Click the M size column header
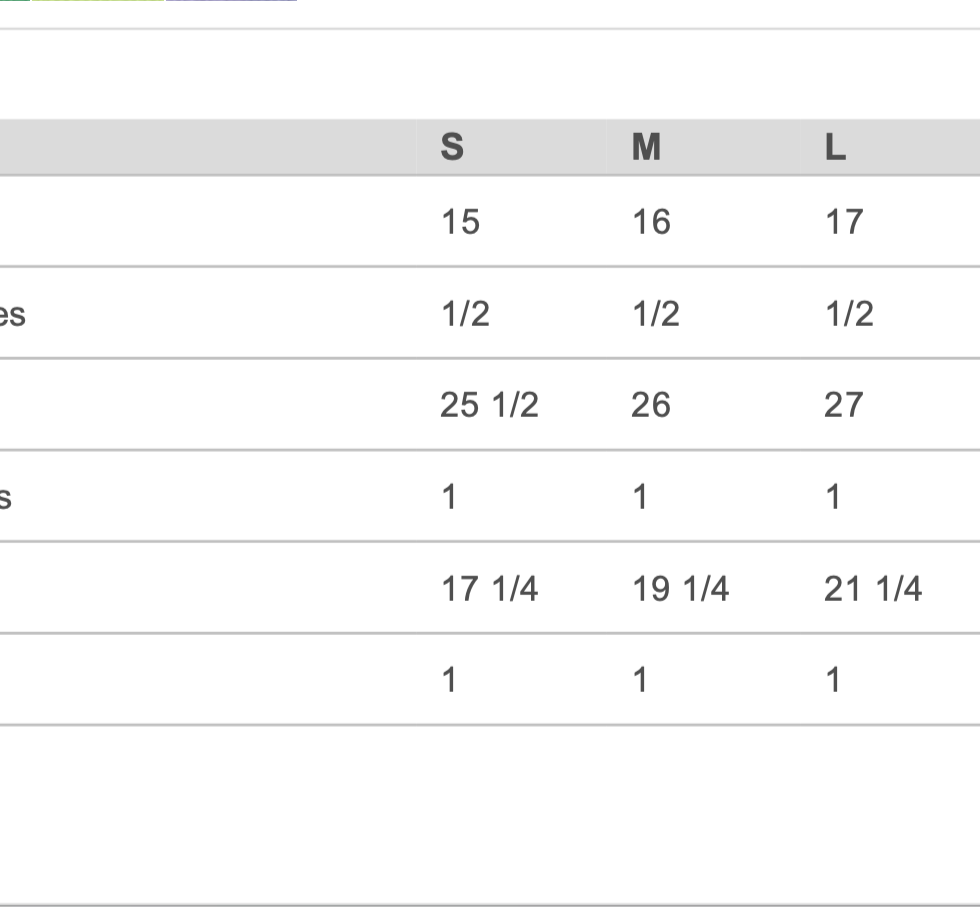The width and height of the screenshot is (980, 907). coord(646,147)
